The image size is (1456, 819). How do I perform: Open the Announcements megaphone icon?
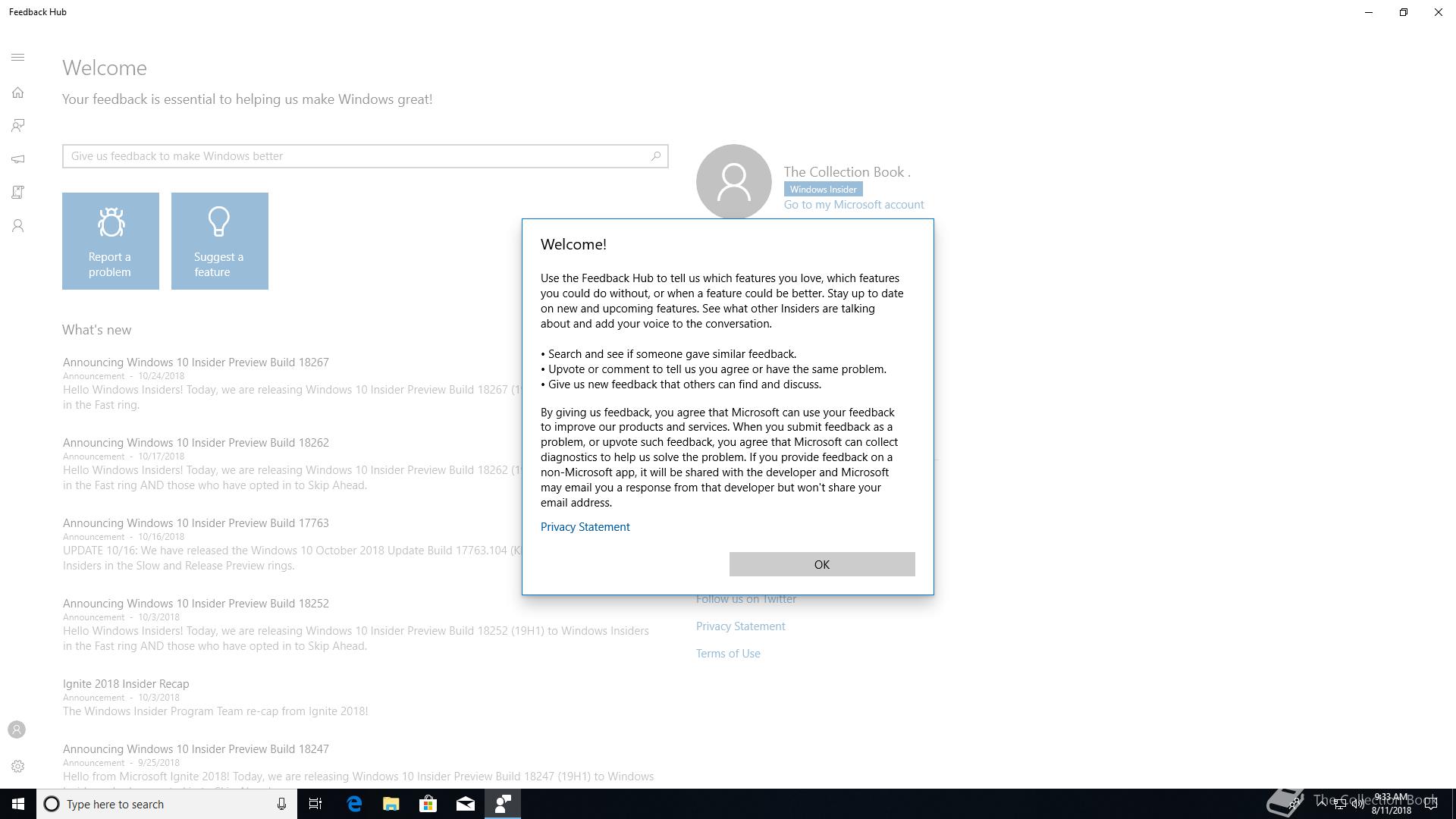tap(18, 159)
